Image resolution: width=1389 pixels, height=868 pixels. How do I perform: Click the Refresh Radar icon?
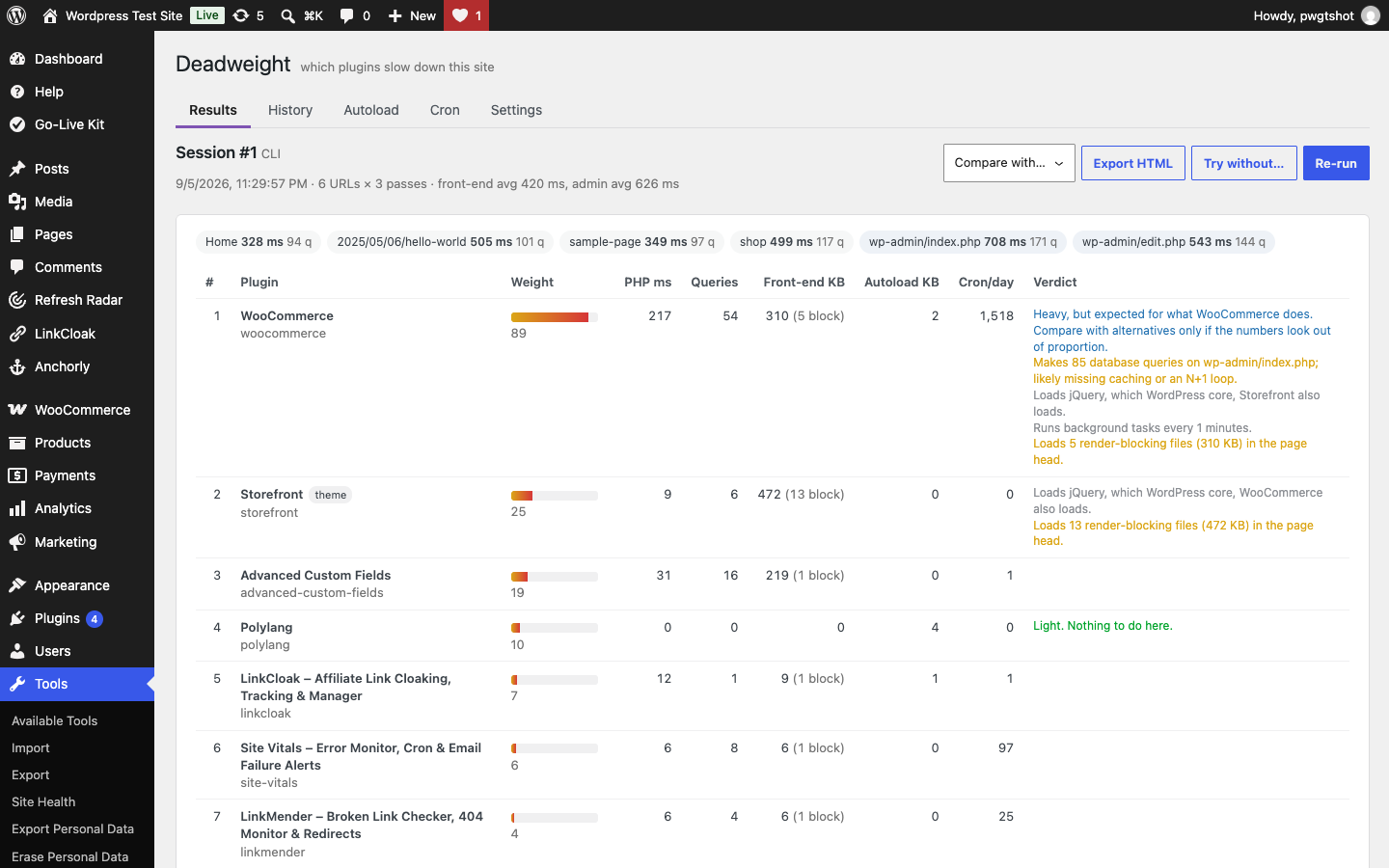pos(17,300)
